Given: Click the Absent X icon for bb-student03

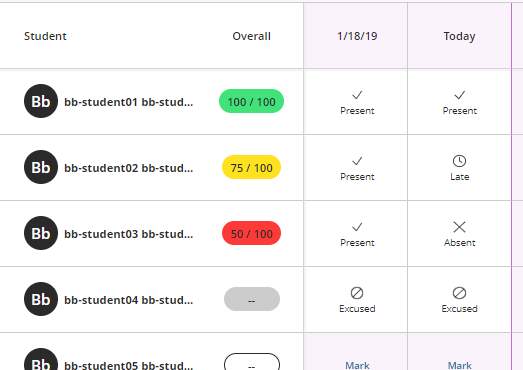Looking at the screenshot, I should (x=459, y=227).
